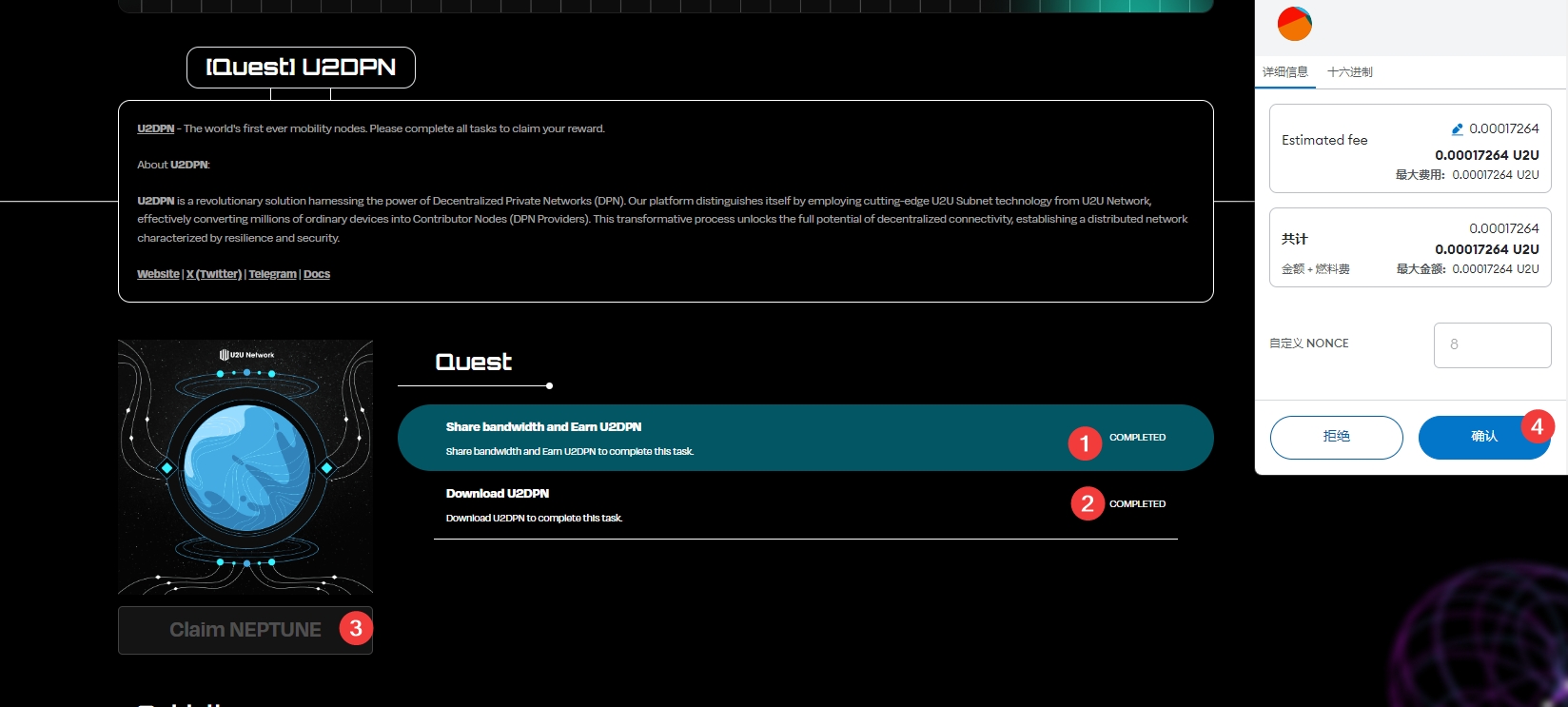Open the X (Twitter) link
Viewport: 1568px width, 707px height.
[214, 274]
